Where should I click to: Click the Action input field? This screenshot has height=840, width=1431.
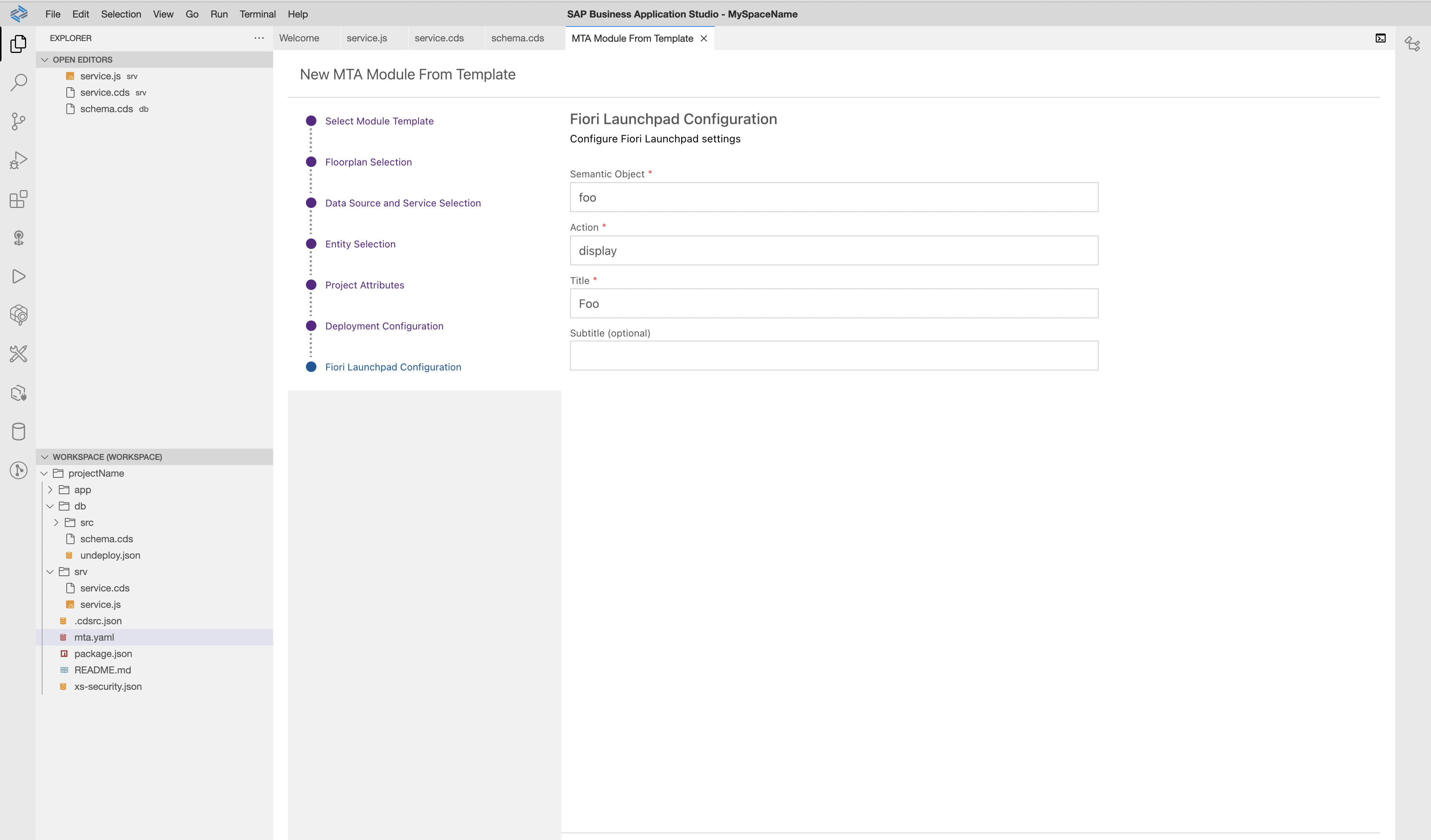pos(834,250)
